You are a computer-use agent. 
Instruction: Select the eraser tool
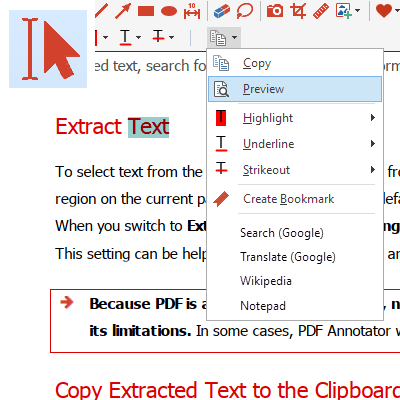[222, 11]
